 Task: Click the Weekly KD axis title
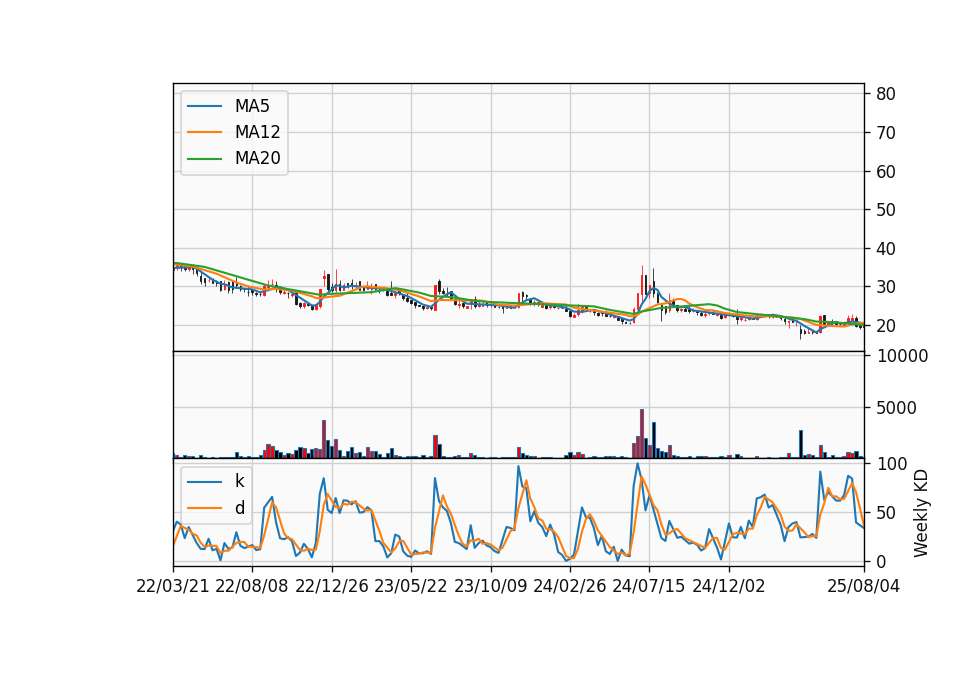pyautogui.click(x=920, y=513)
